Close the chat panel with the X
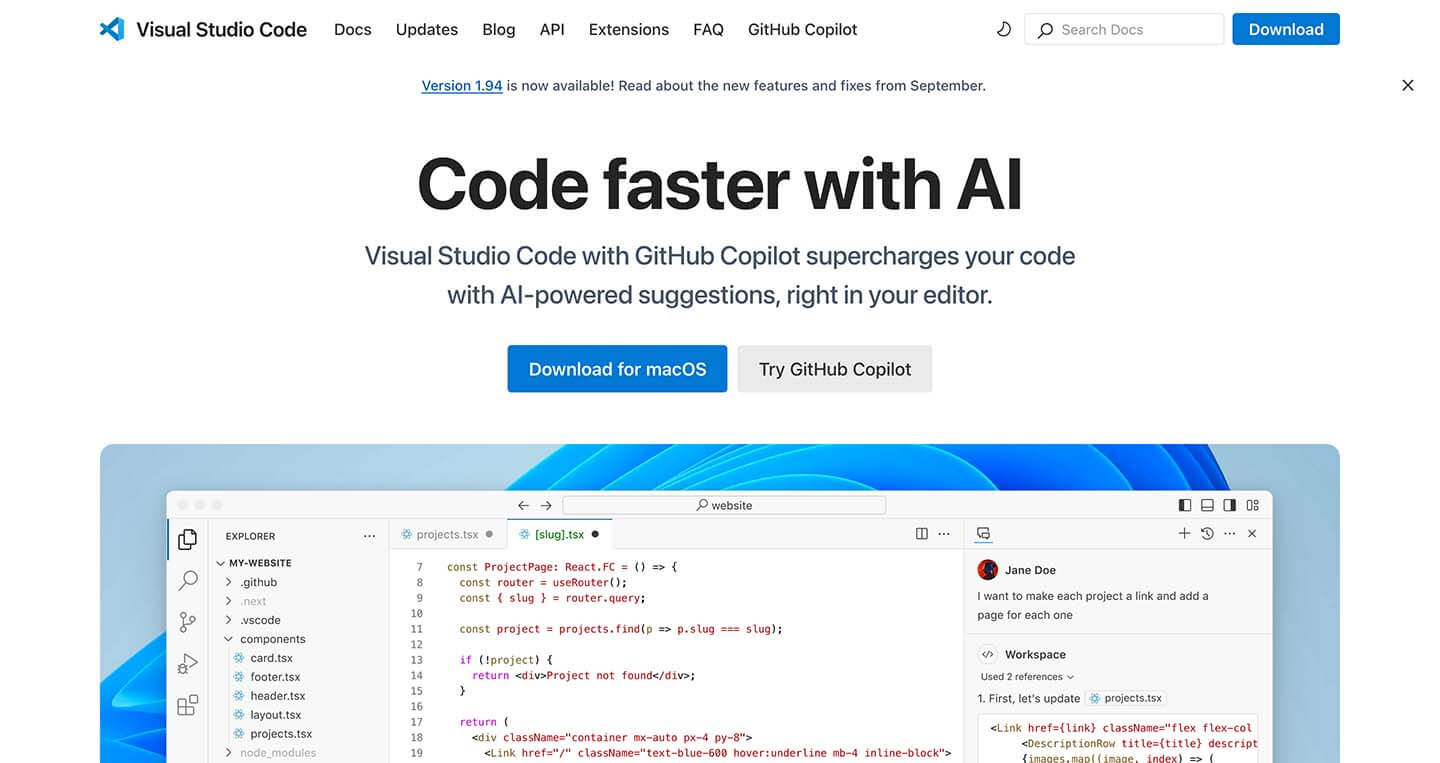Viewport: 1440px width, 763px height. pyautogui.click(x=1252, y=534)
